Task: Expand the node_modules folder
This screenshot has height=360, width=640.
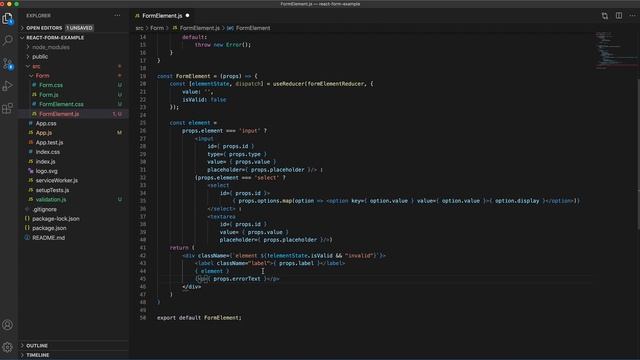Action: pos(51,47)
